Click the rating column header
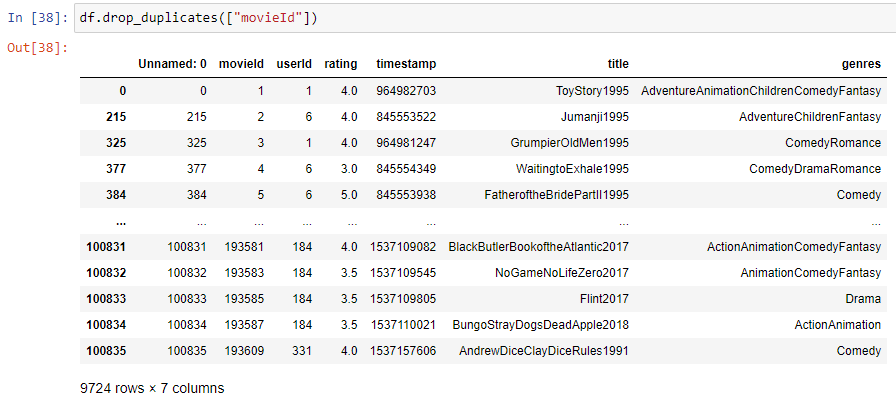This screenshot has width=896, height=403. [341, 64]
